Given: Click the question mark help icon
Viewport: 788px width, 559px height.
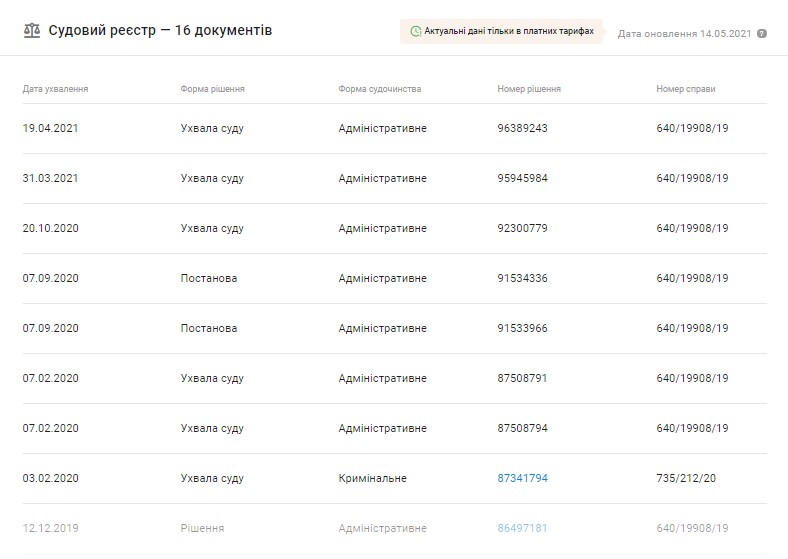Looking at the screenshot, I should point(762,34).
